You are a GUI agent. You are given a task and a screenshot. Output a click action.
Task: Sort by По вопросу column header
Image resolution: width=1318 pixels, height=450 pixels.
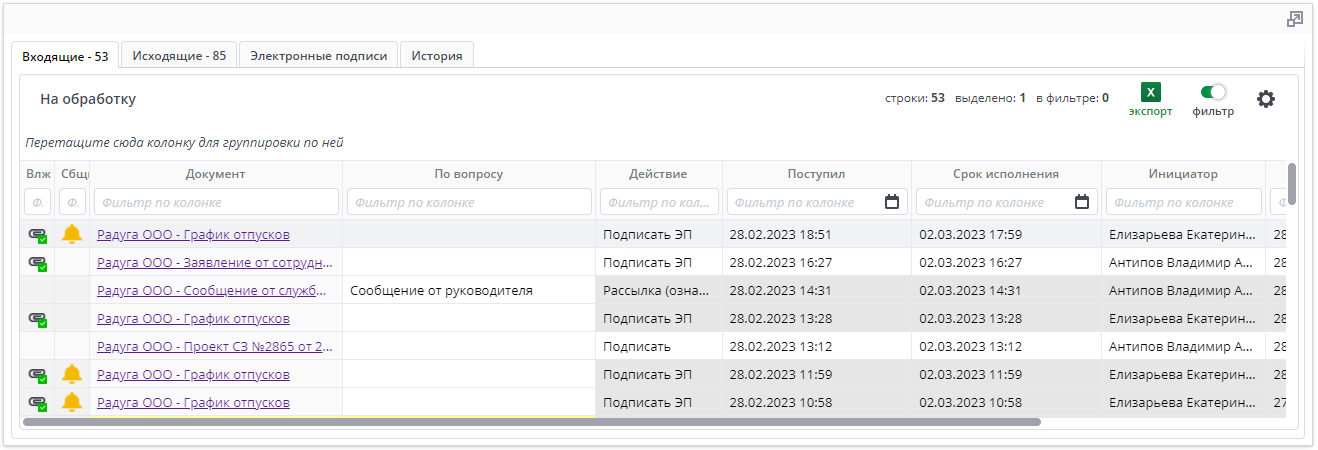[x=469, y=174]
